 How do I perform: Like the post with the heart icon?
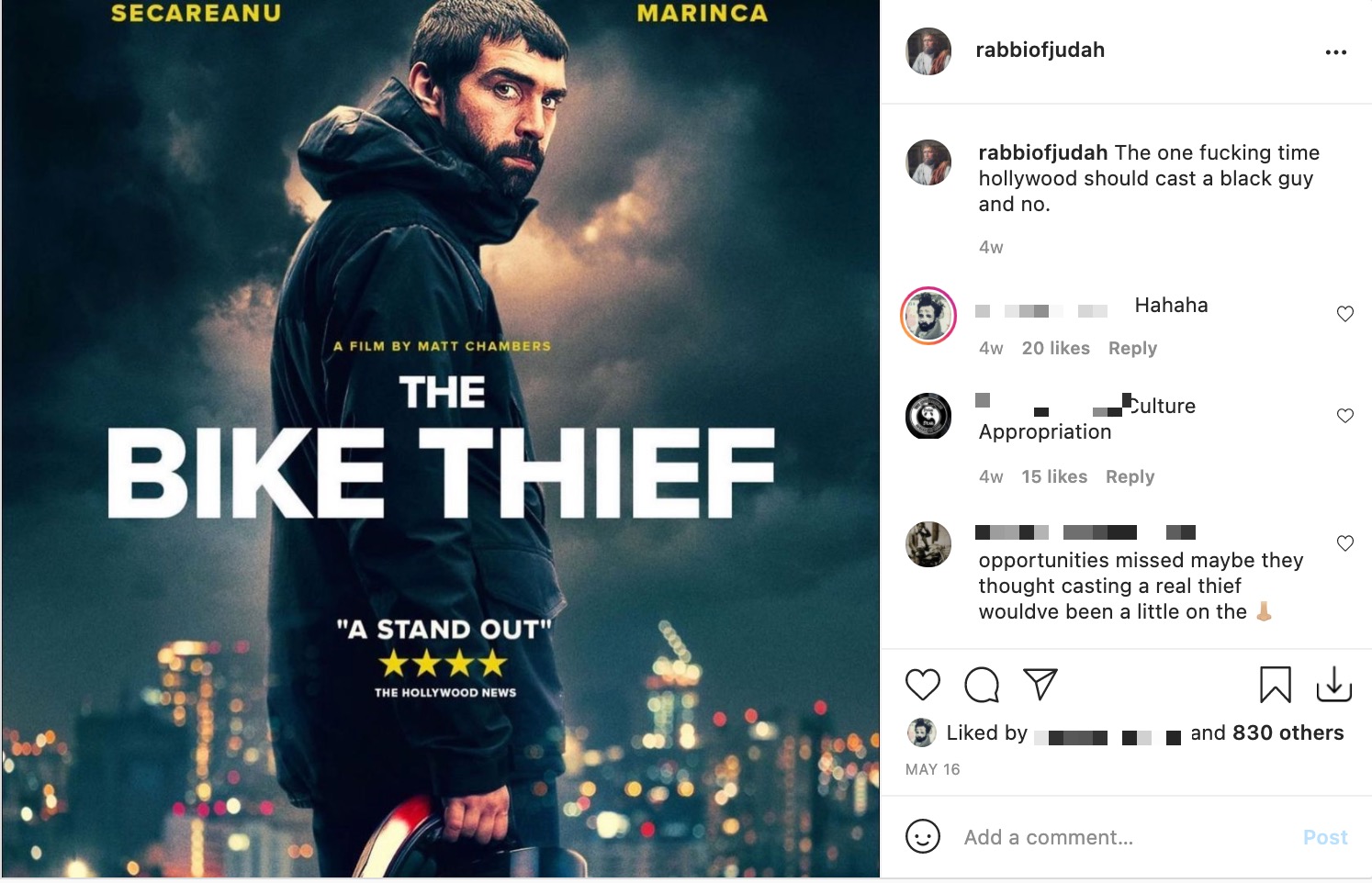point(923,685)
